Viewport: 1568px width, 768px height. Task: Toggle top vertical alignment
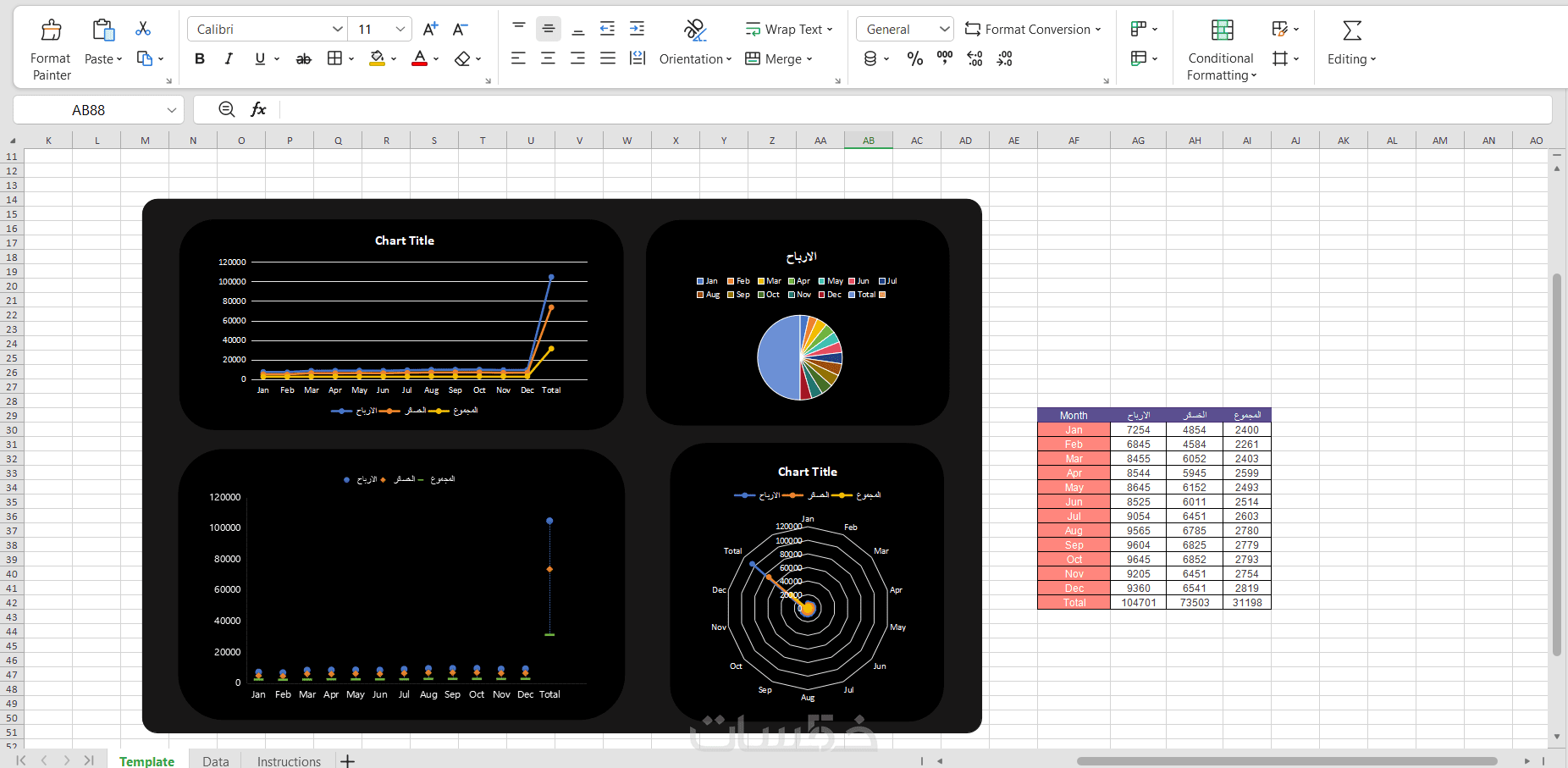pos(519,29)
